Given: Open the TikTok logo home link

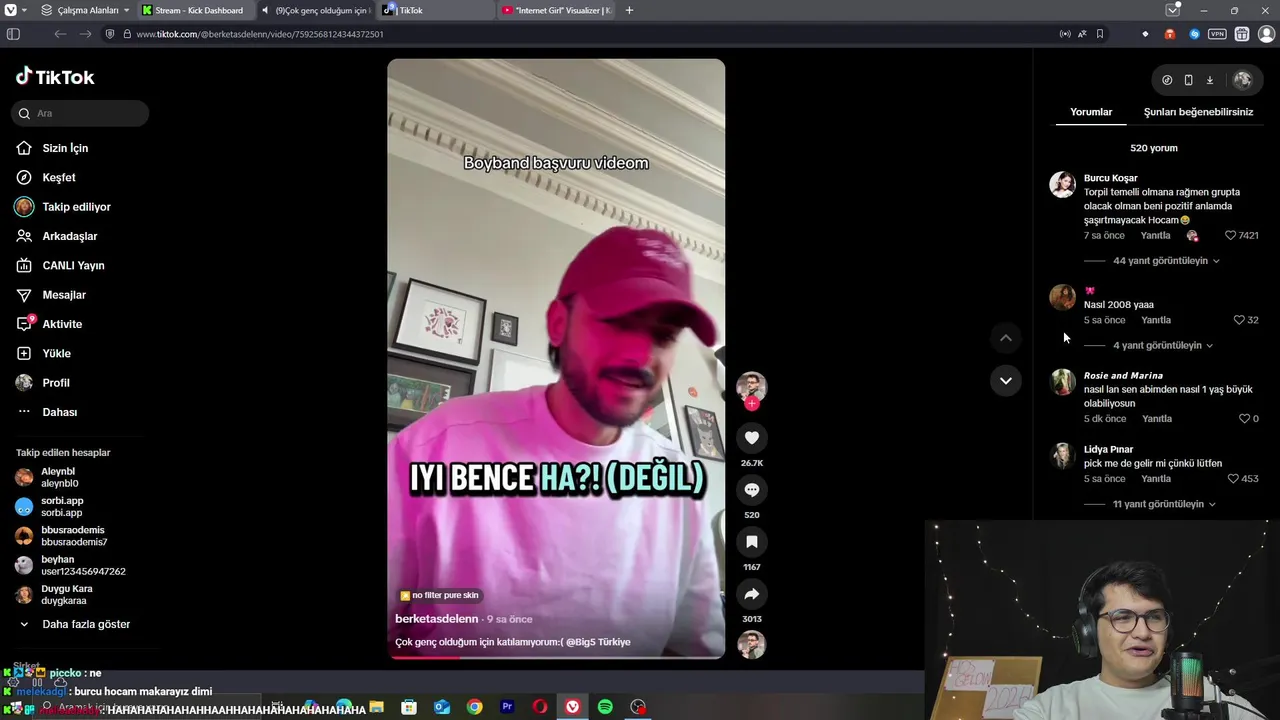Looking at the screenshot, I should [55, 77].
